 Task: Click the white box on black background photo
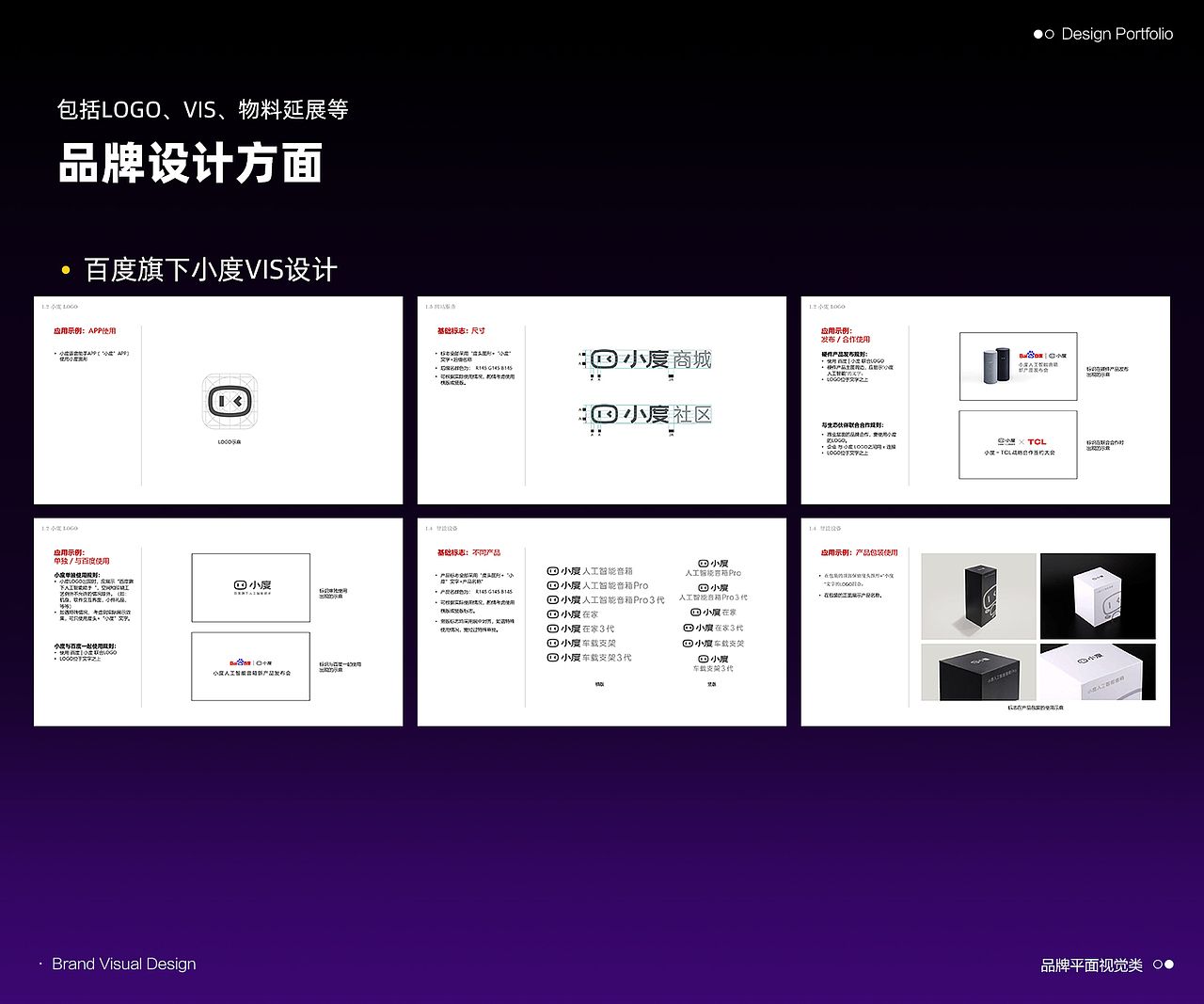coord(1098,597)
